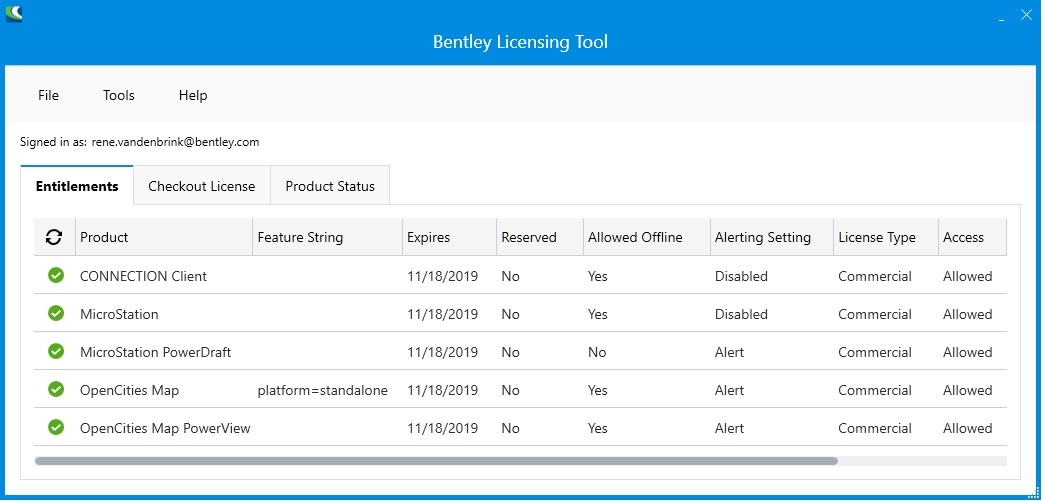This screenshot has width=1043, height=501.
Task: Click green check icon beside MicroStation row
Action: [x=56, y=313]
